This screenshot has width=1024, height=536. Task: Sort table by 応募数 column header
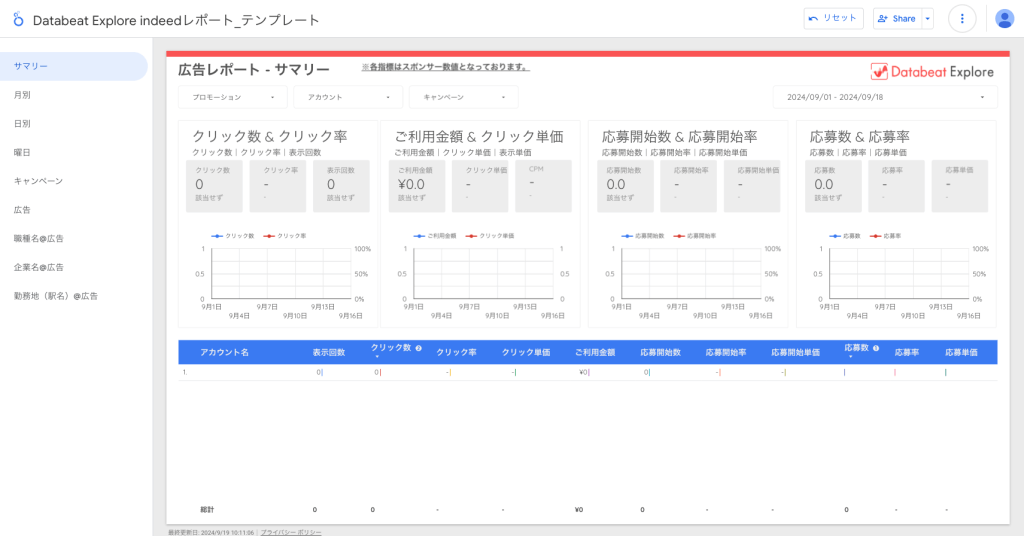[856, 348]
